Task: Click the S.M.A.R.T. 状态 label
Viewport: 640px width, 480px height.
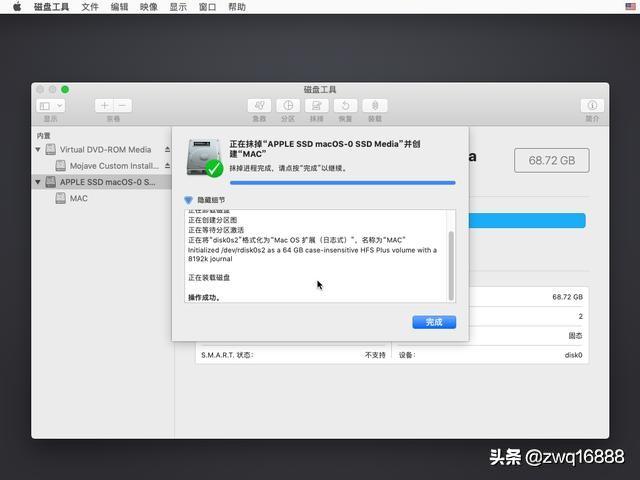Action: 227,355
